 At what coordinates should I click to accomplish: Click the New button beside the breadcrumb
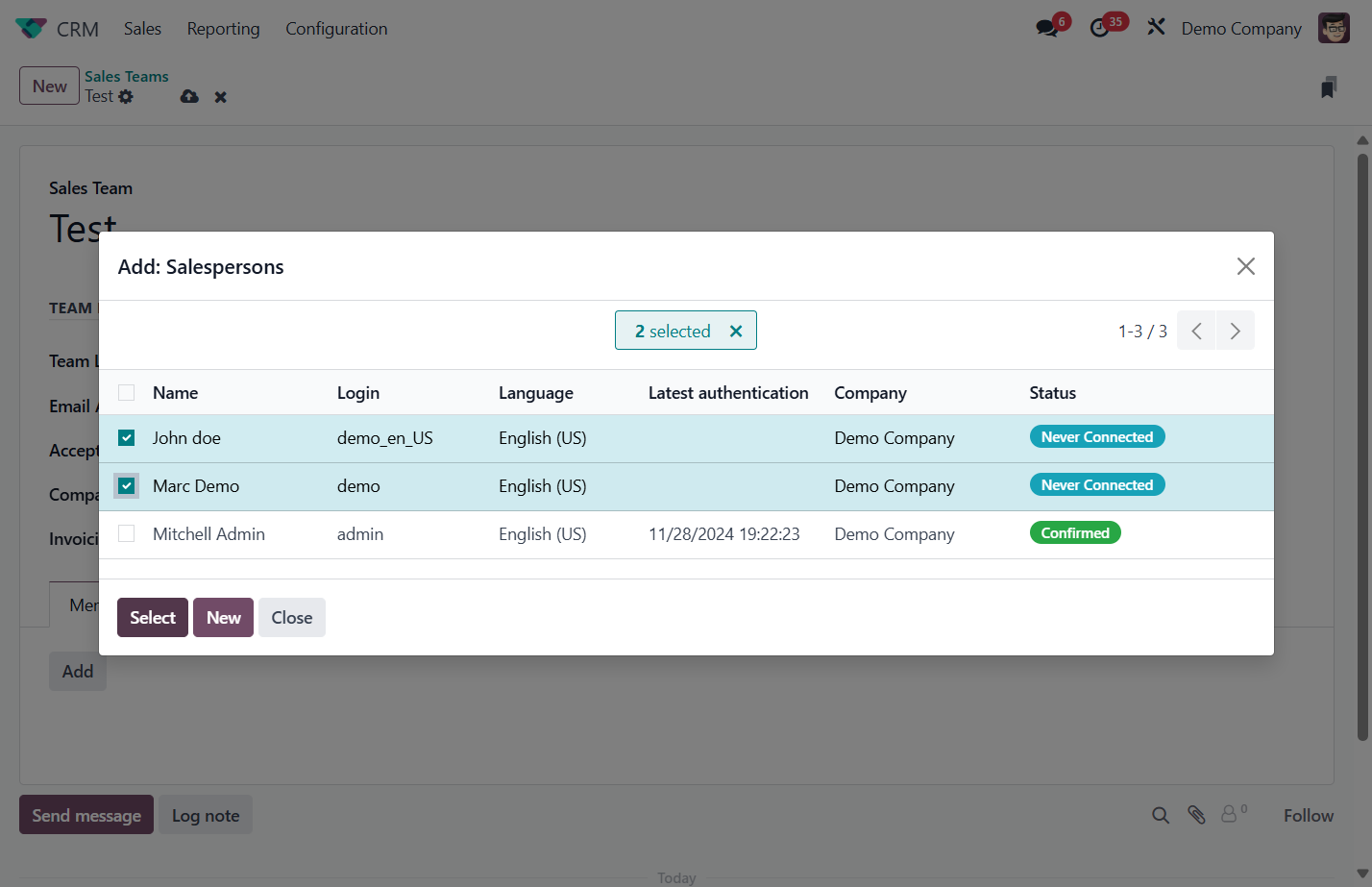click(x=49, y=86)
